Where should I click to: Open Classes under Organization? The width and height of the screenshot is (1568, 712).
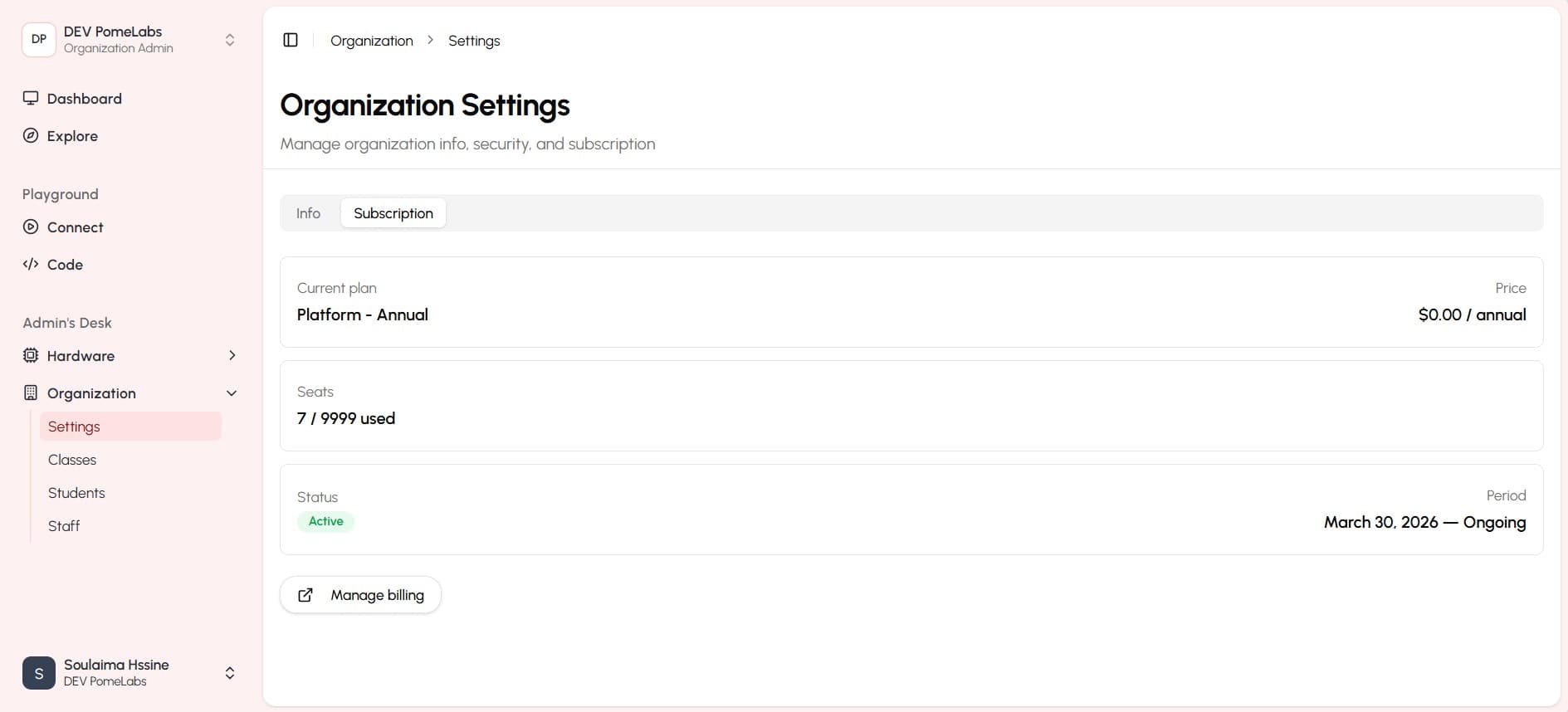[130, 459]
